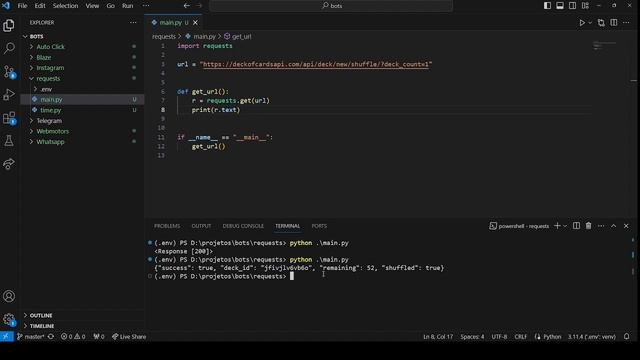Open the View menu

92,6
